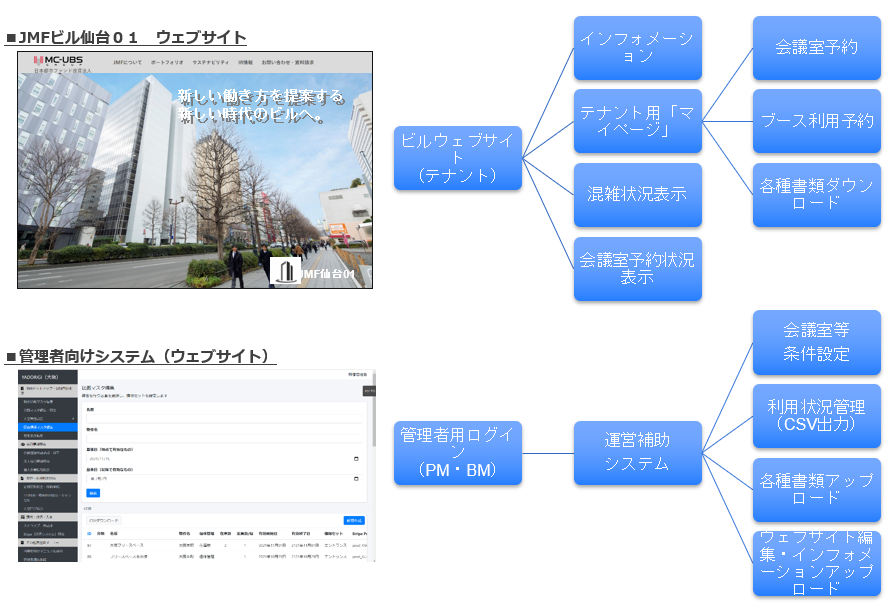Viewport: 887px width, 611px height.
Task: Select サステナビリティ in the site navigation
Action: (x=211, y=61)
